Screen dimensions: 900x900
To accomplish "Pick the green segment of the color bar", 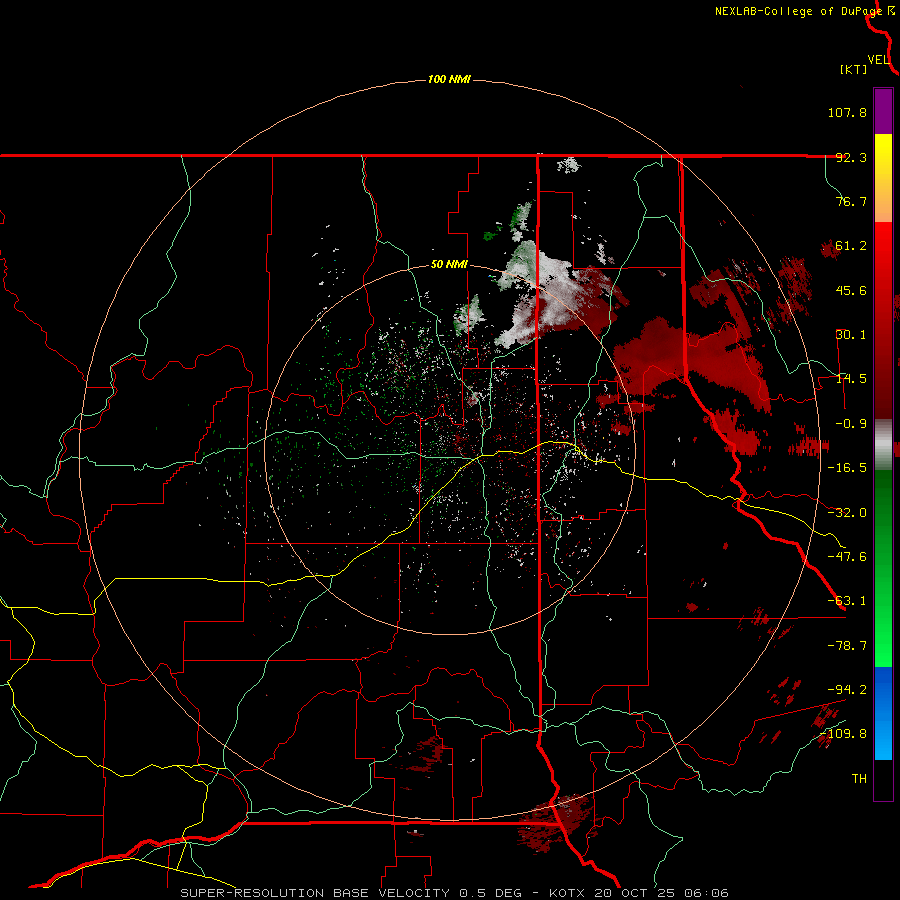I will [883, 568].
